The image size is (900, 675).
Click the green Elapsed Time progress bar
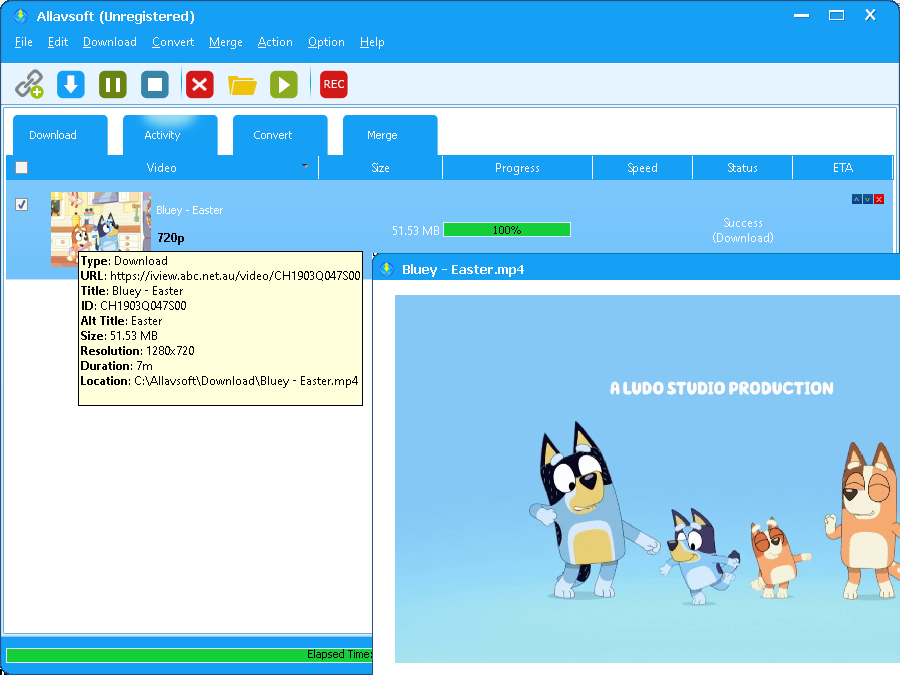click(189, 654)
